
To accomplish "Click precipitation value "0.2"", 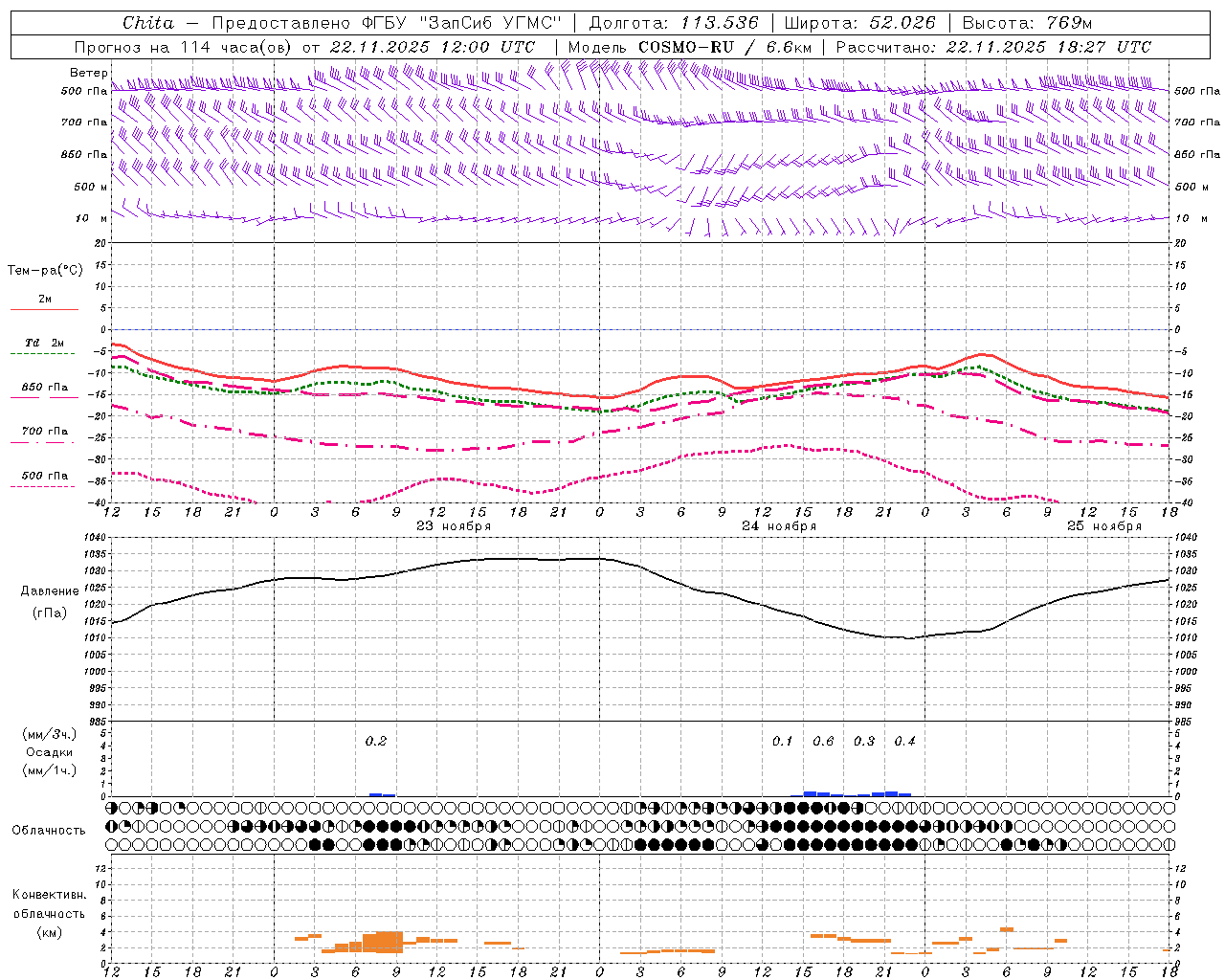I will tap(376, 741).
